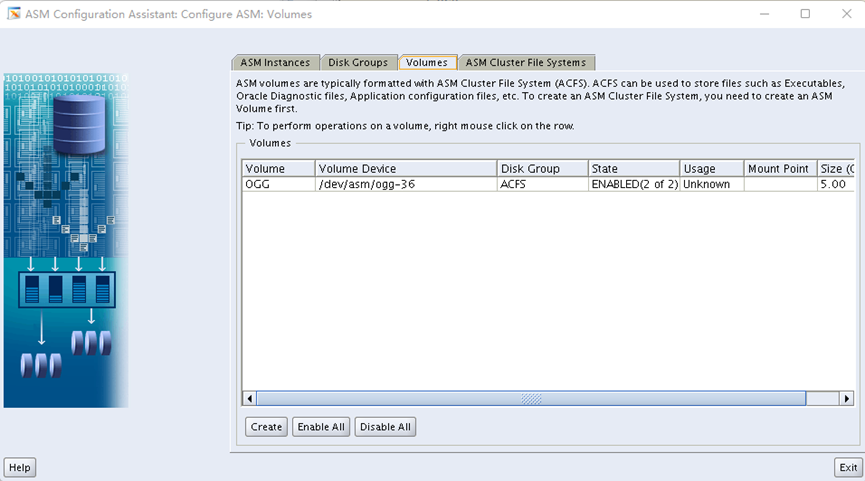Select the /dev/asm/ogg-36 device cell
Image resolution: width=865 pixels, height=481 pixels.
406,184
